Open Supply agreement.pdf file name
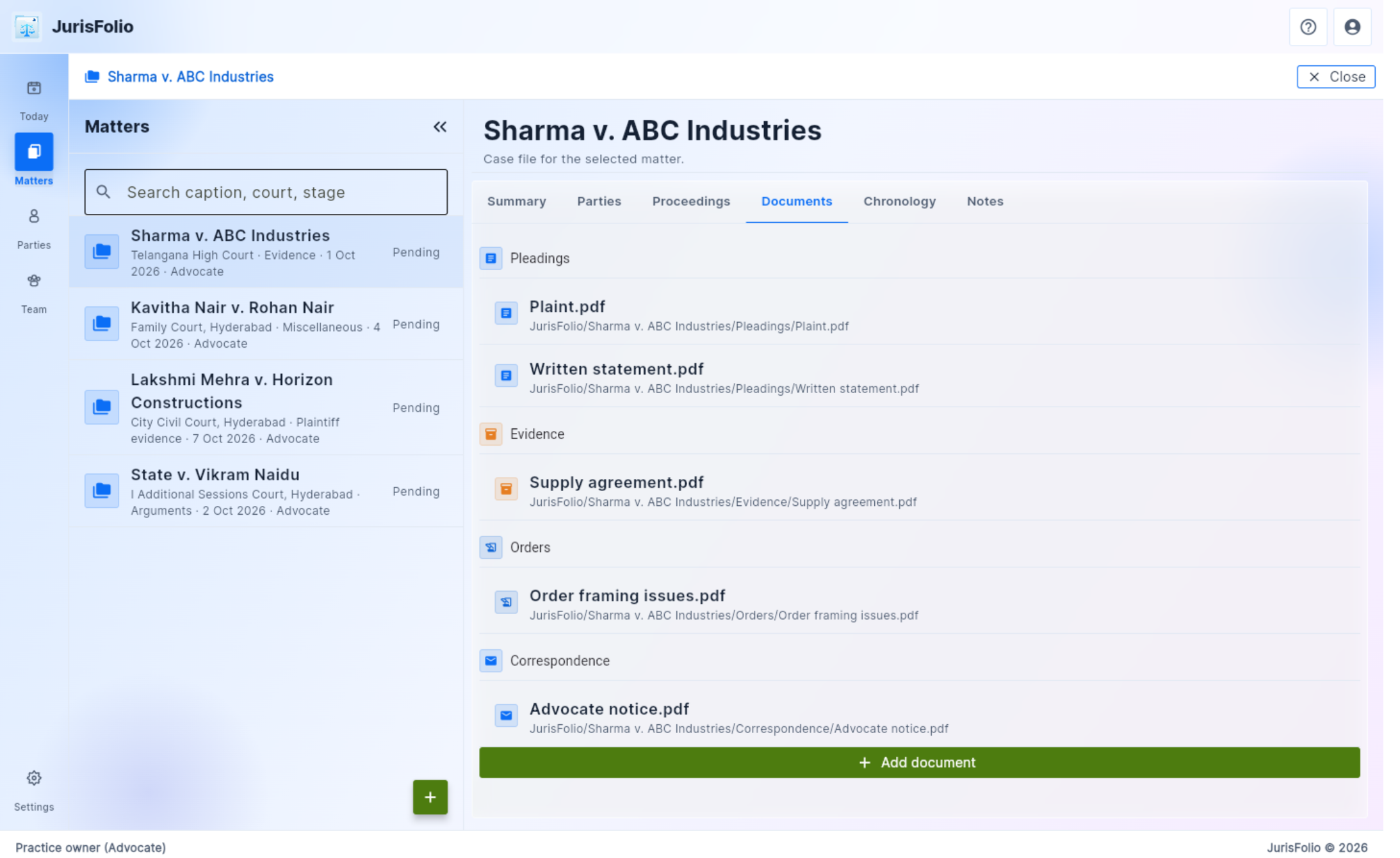1400x858 pixels. pos(616,483)
